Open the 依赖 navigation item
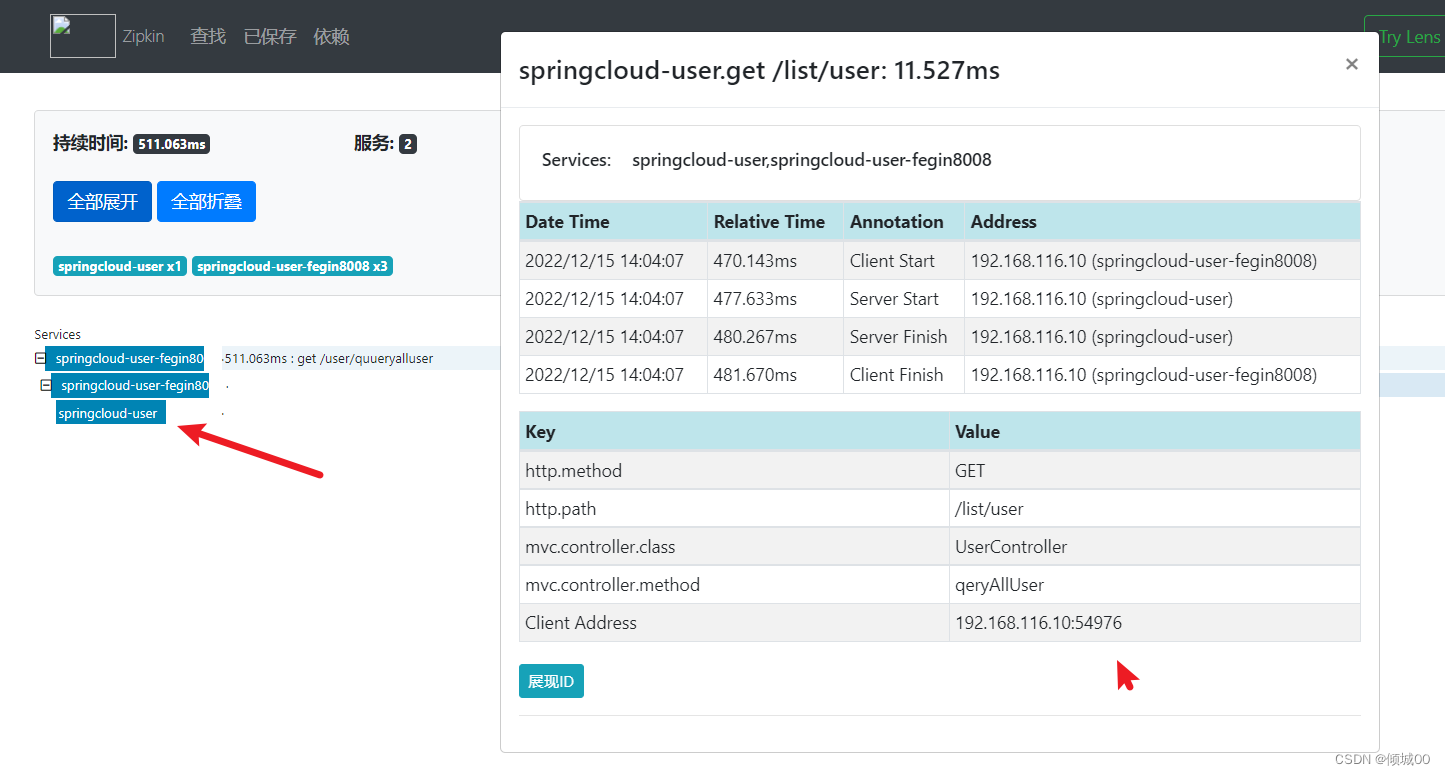Screen dimensions: 1445x775 331,36
